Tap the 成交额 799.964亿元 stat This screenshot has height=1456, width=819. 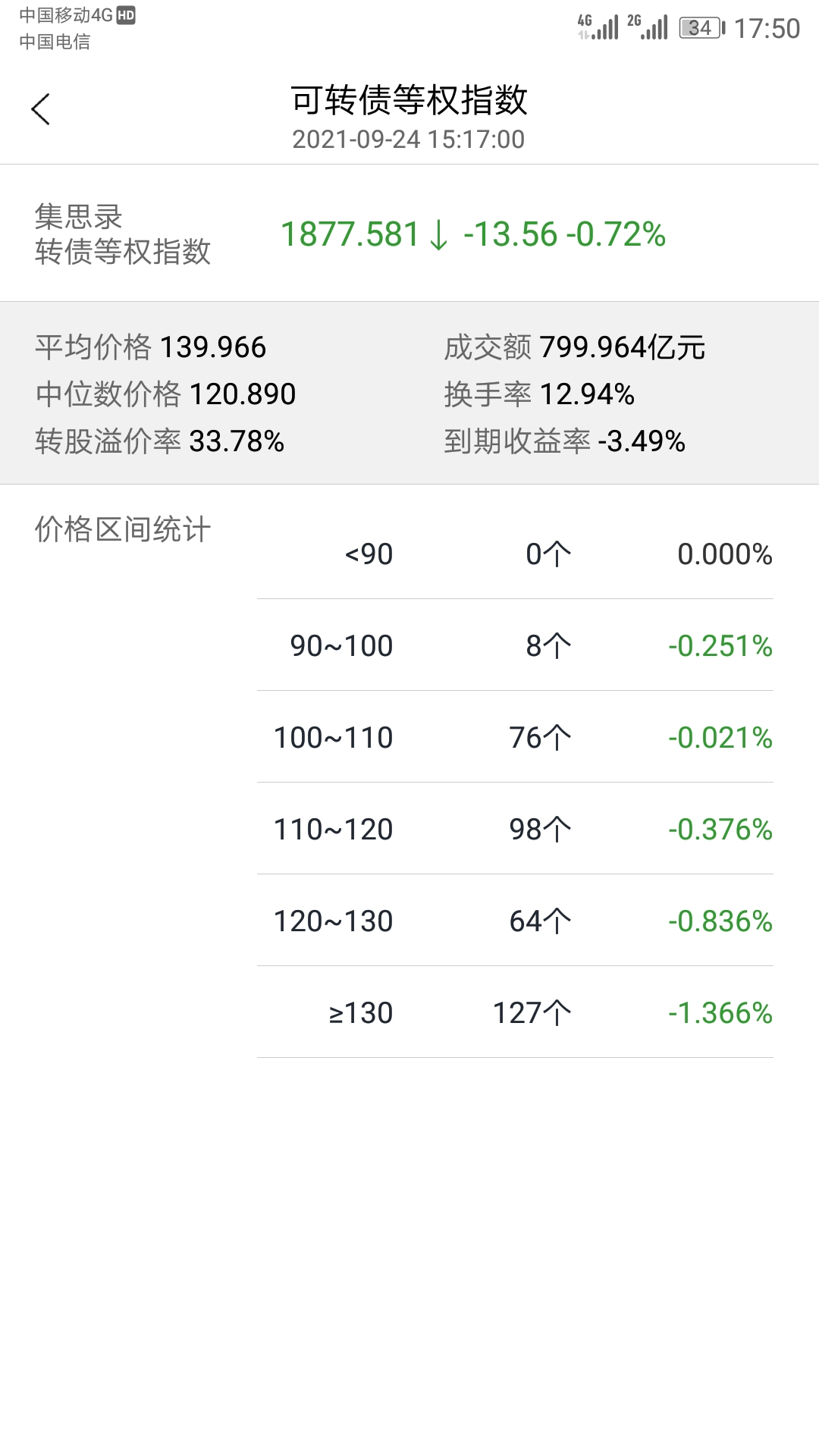tap(575, 347)
